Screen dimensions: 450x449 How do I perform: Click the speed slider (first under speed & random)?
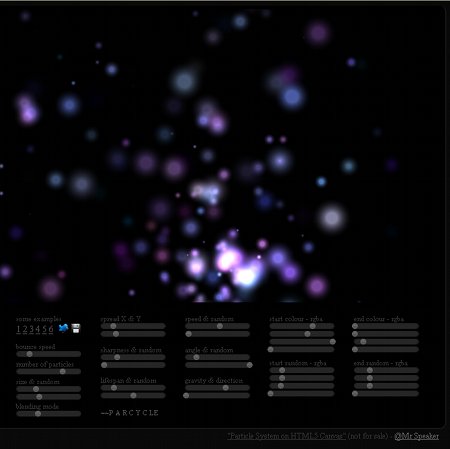(217, 326)
